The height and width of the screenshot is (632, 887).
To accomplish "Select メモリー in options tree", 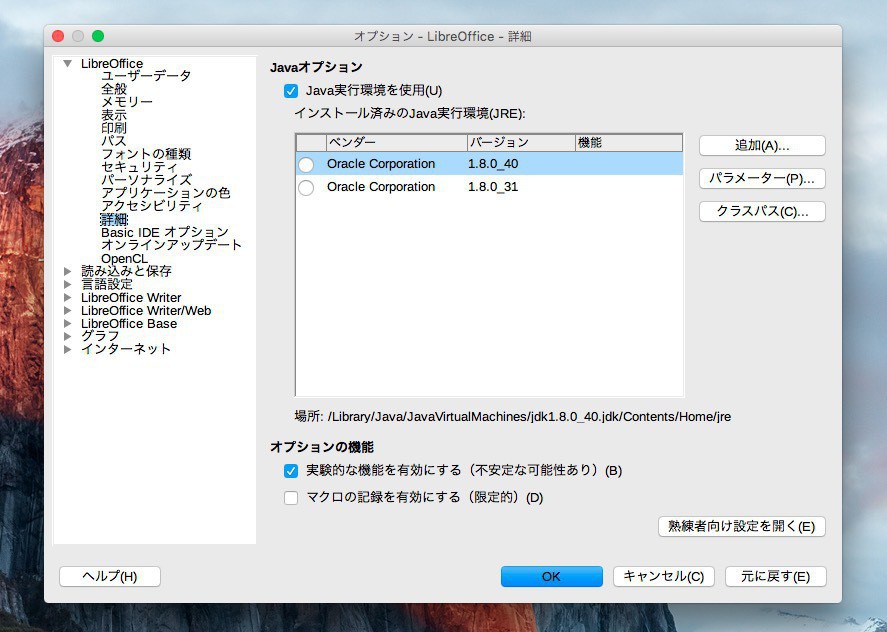I will 127,102.
